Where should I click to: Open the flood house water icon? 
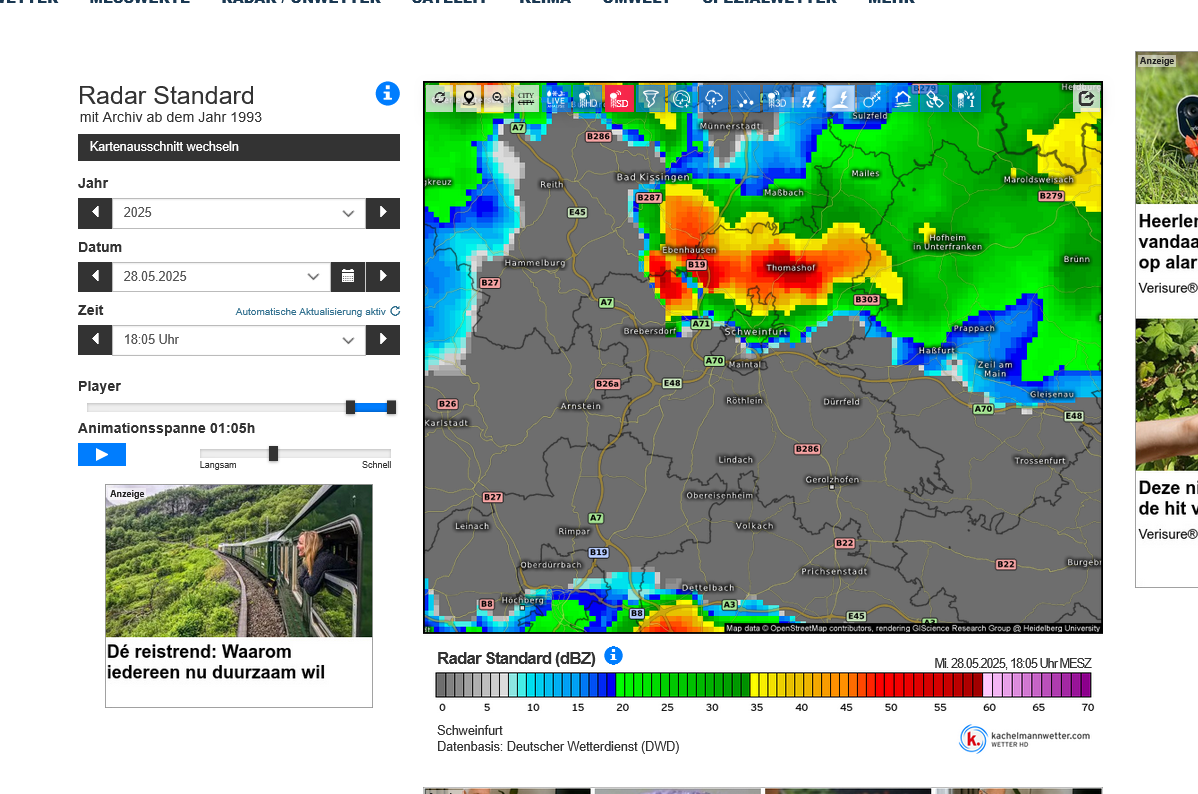point(902,98)
